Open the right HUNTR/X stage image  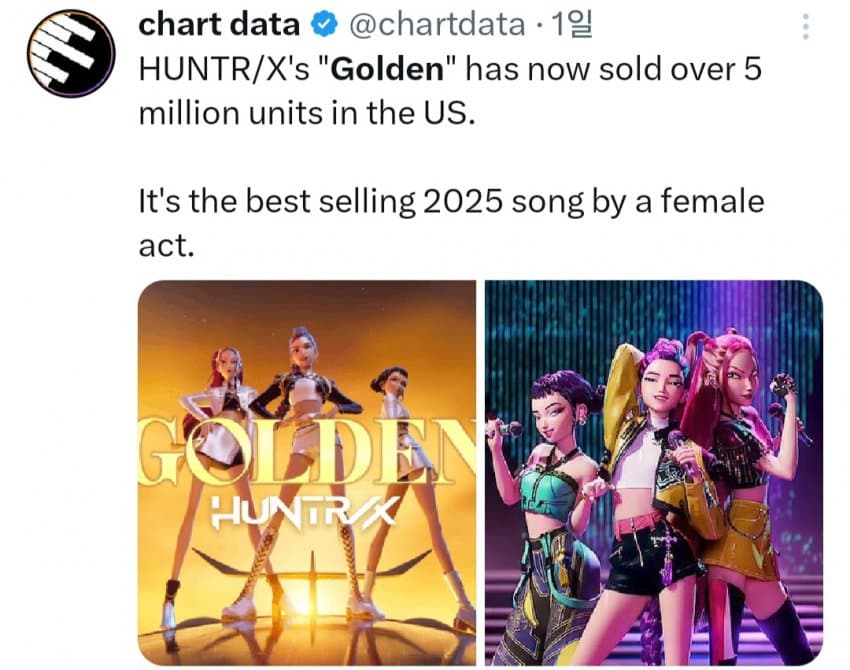coord(653,472)
